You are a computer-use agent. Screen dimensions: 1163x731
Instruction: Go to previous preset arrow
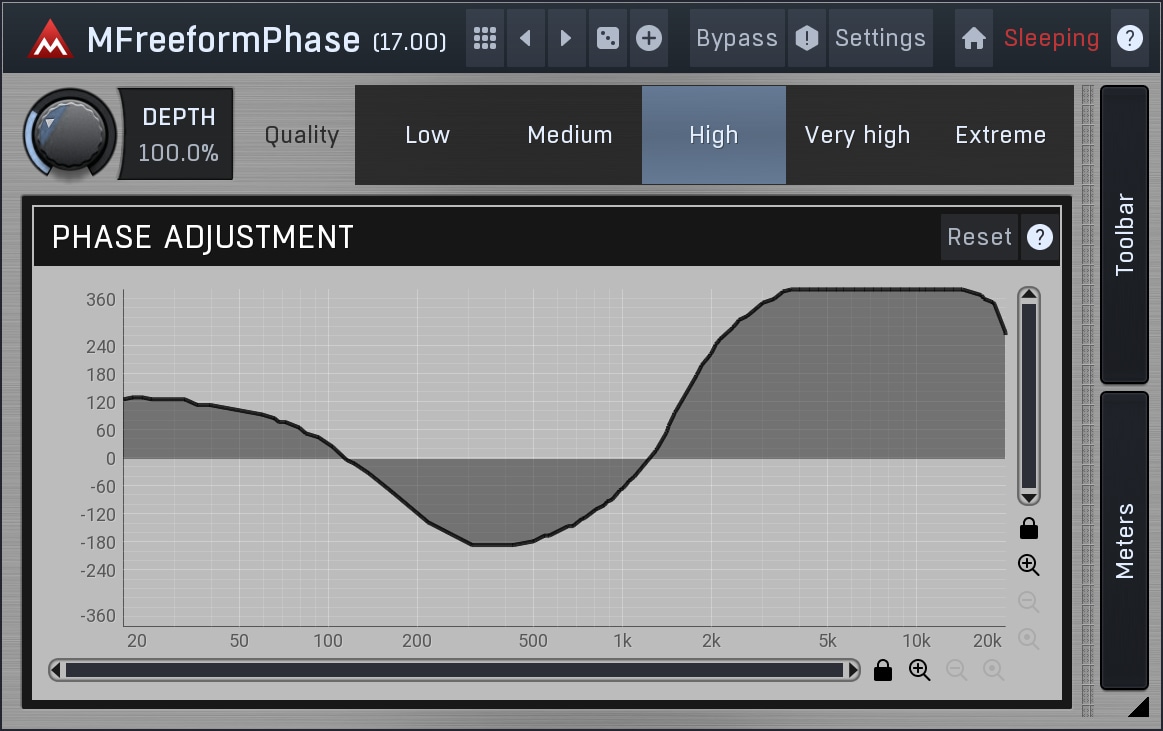525,39
